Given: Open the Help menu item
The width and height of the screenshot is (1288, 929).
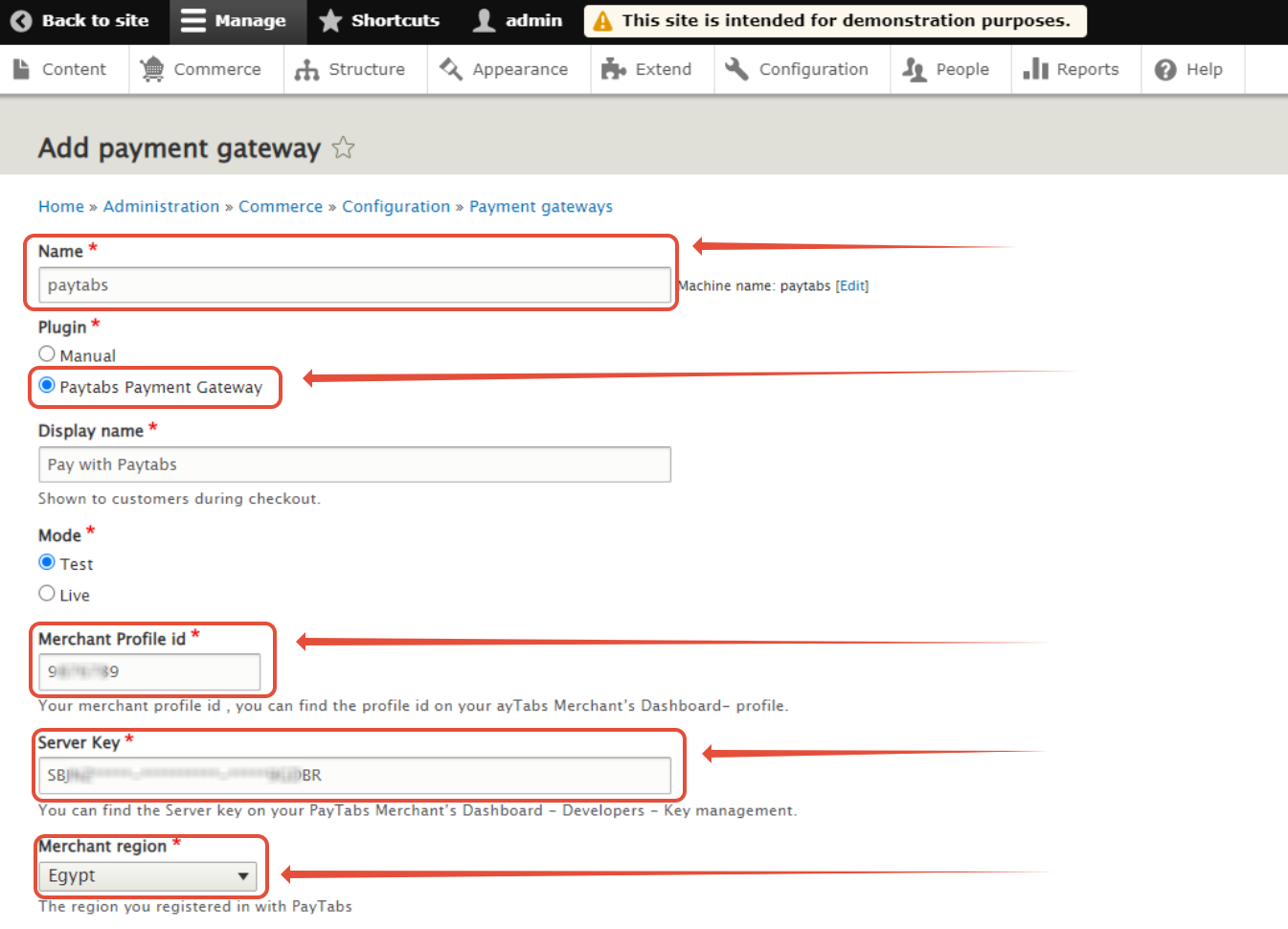Looking at the screenshot, I should (1192, 69).
